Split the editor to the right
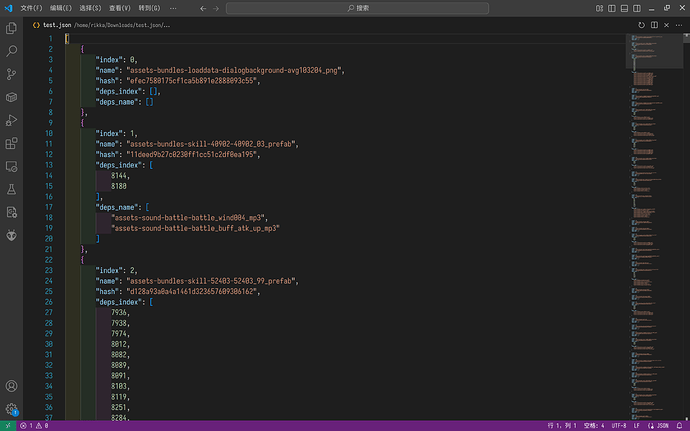The width and height of the screenshot is (690, 431). [x=654, y=25]
